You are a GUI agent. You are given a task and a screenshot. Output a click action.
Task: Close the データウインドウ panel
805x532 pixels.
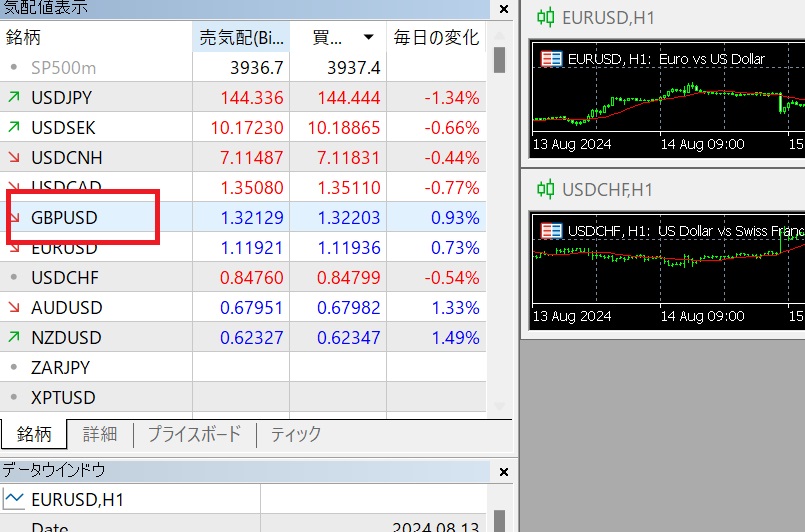504,471
